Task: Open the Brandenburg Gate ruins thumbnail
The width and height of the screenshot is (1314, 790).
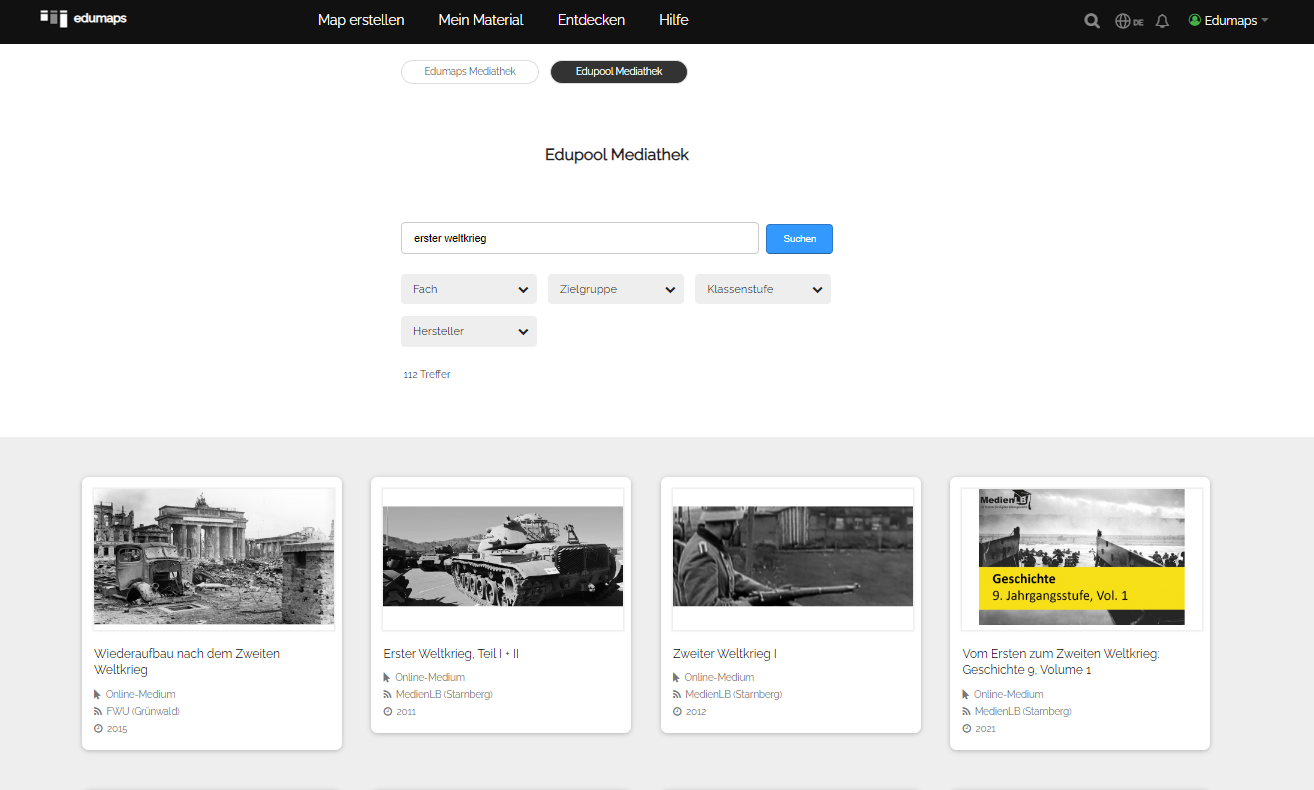Action: pyautogui.click(x=214, y=558)
